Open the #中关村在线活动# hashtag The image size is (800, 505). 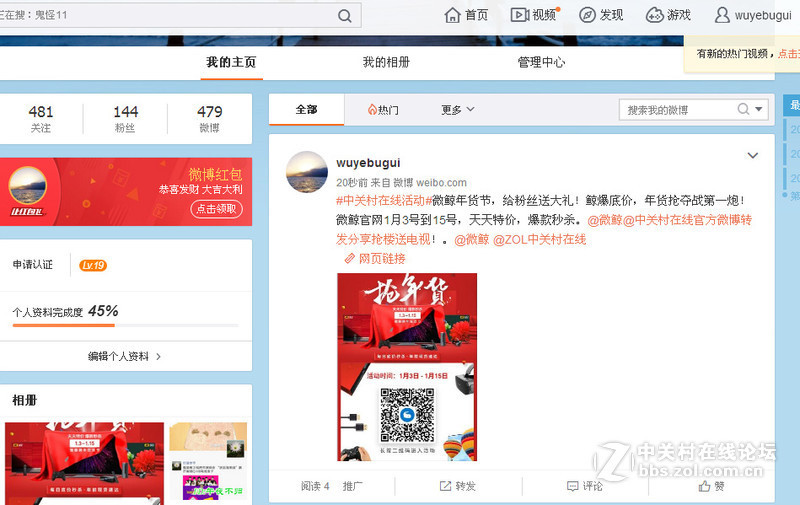(x=384, y=200)
